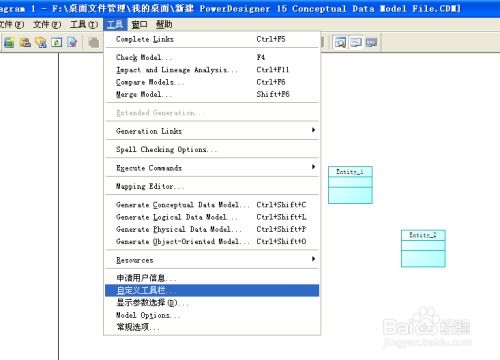Click the window-with-magnifier icon on the right toolbar
This screenshot has height=360, width=500.
[340, 42]
